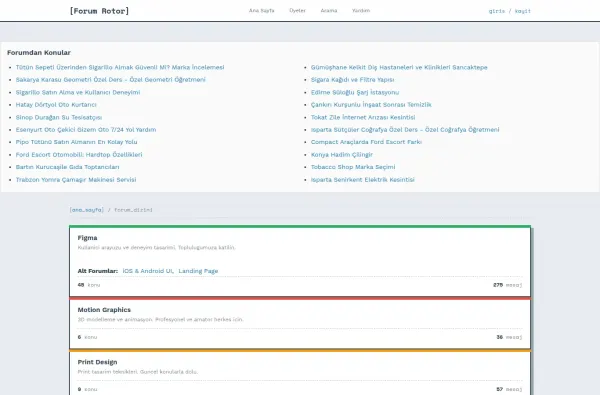The image size is (600, 395).
Task: Open topic Tütün Sepeti Üzerinden Sigarillo Almak
Action: 120,67
